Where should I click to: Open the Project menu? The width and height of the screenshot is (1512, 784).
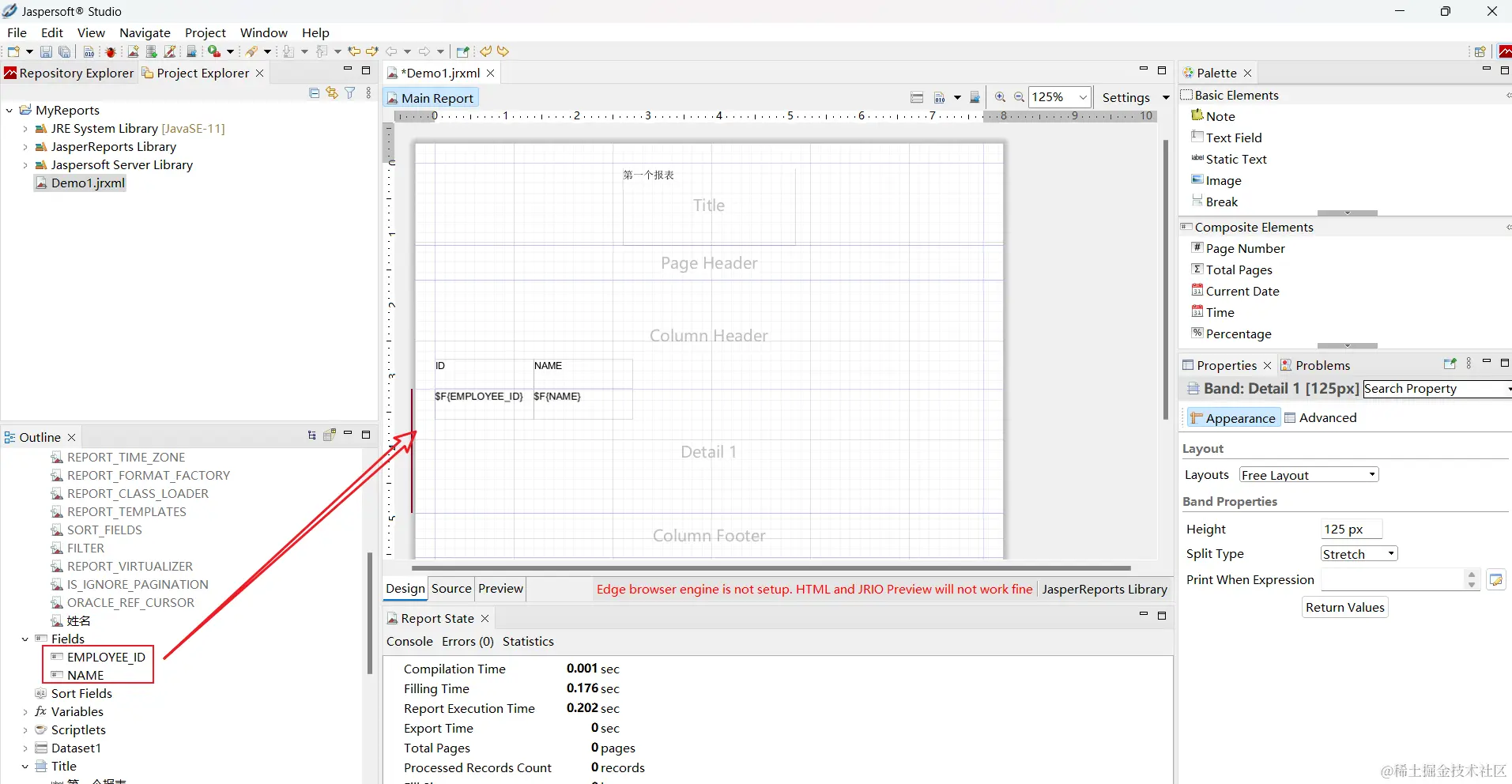pyautogui.click(x=205, y=32)
